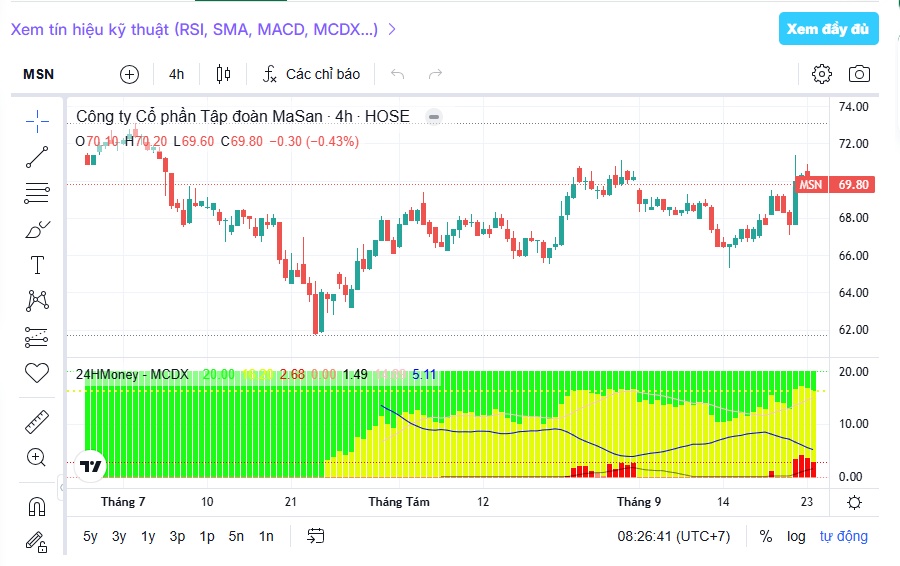Change the 4h interval
The height and width of the screenshot is (566, 900).
click(x=176, y=74)
